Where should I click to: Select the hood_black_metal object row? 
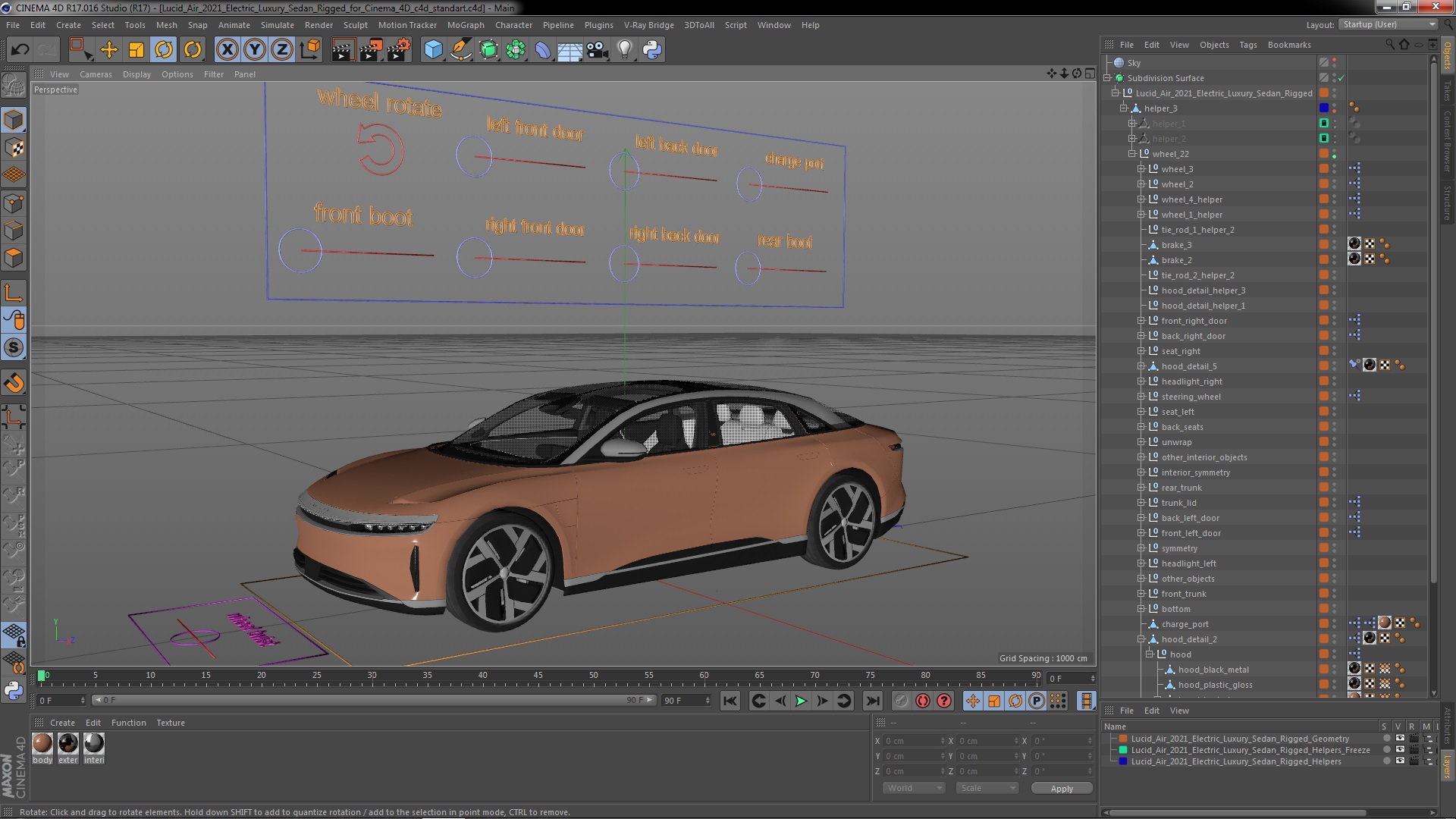1213,670
